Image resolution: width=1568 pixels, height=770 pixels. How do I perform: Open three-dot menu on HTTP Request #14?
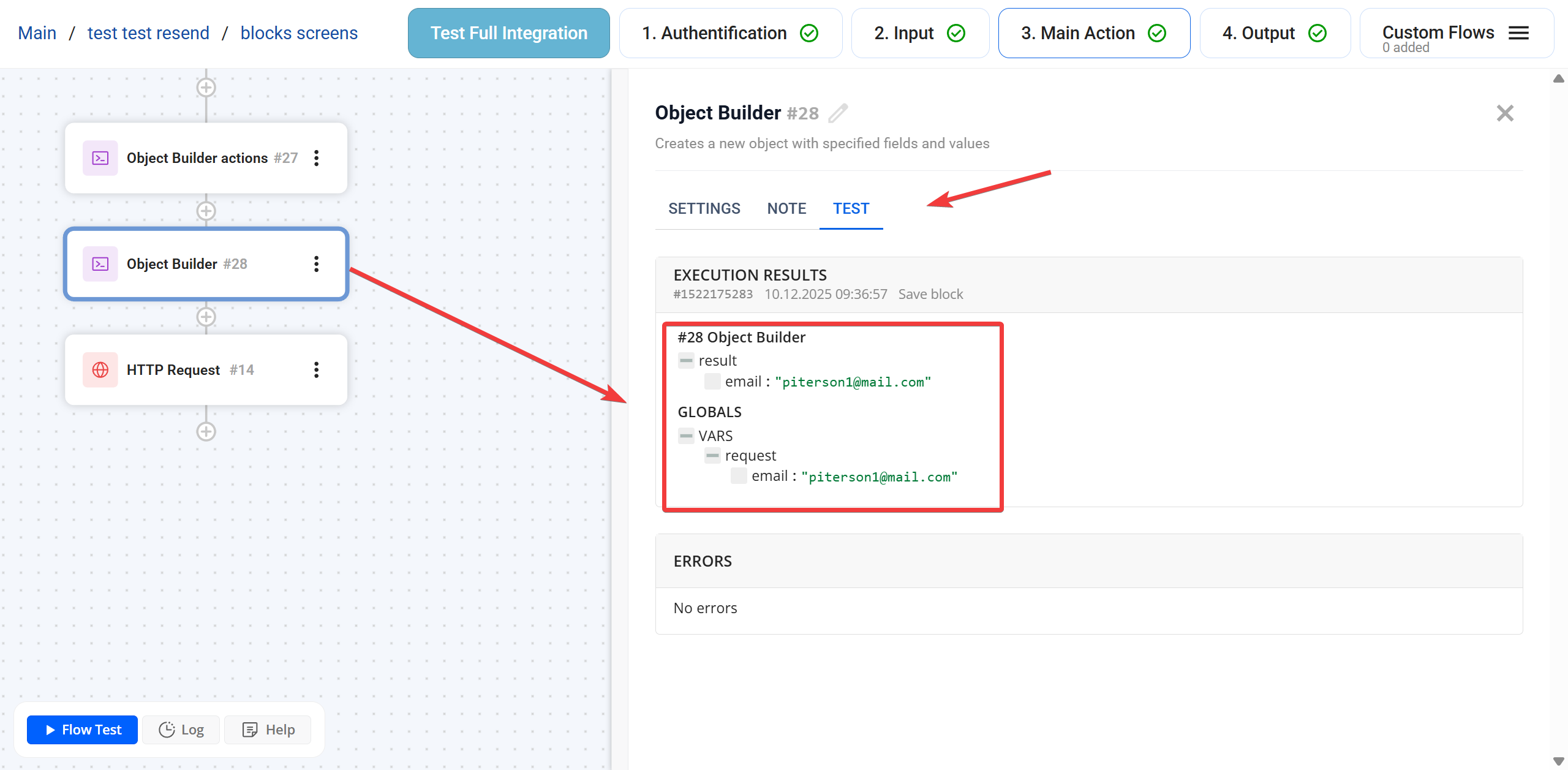pyautogui.click(x=316, y=370)
